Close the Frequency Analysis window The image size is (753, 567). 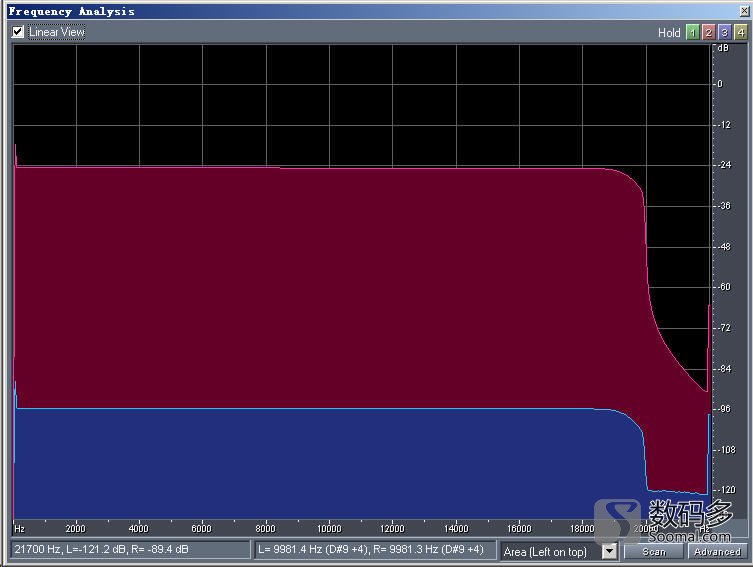coord(743,11)
